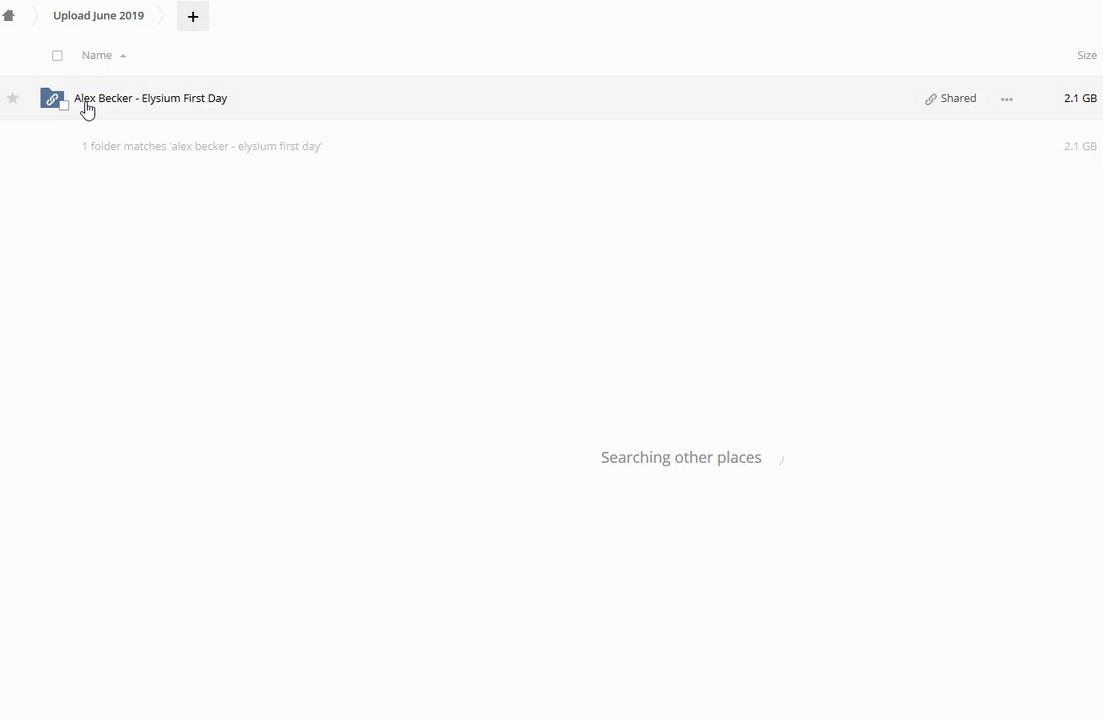Sort the list by the Size column

[1086, 55]
